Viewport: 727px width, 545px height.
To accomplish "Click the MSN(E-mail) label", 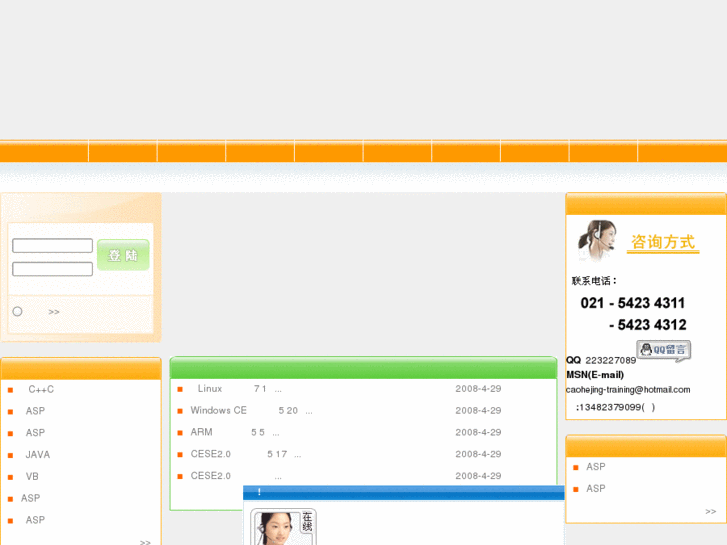I will pyautogui.click(x=595, y=375).
